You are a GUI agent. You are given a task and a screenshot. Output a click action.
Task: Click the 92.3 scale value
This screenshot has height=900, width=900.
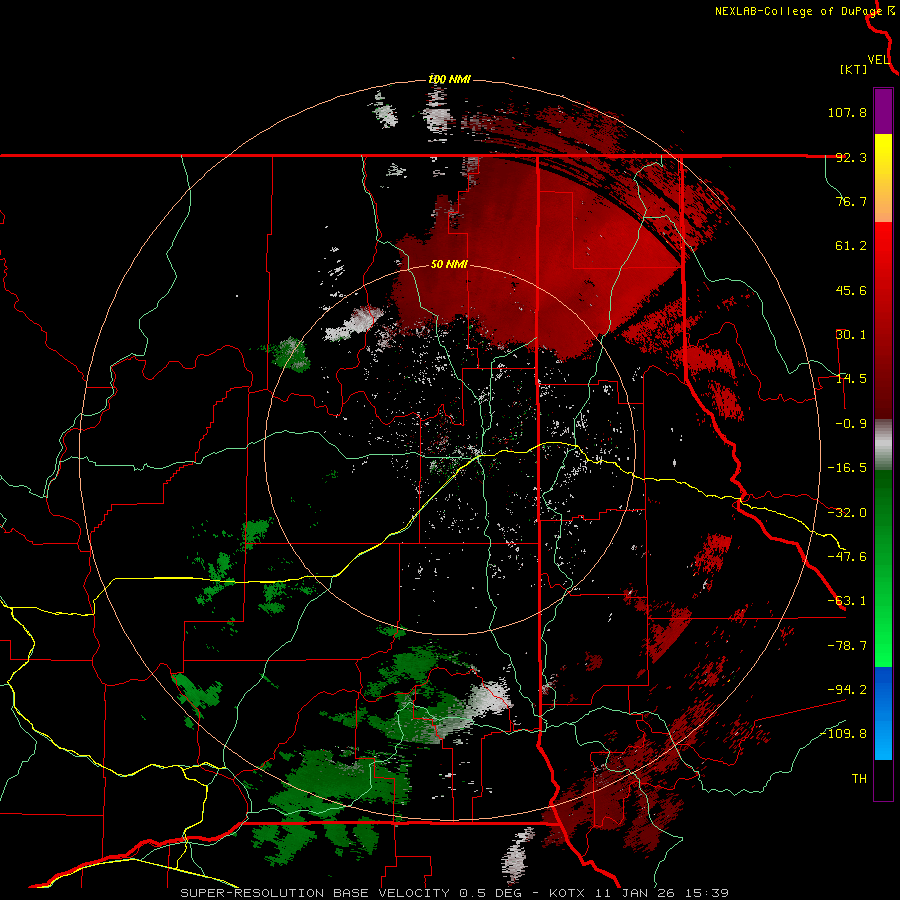click(851, 157)
